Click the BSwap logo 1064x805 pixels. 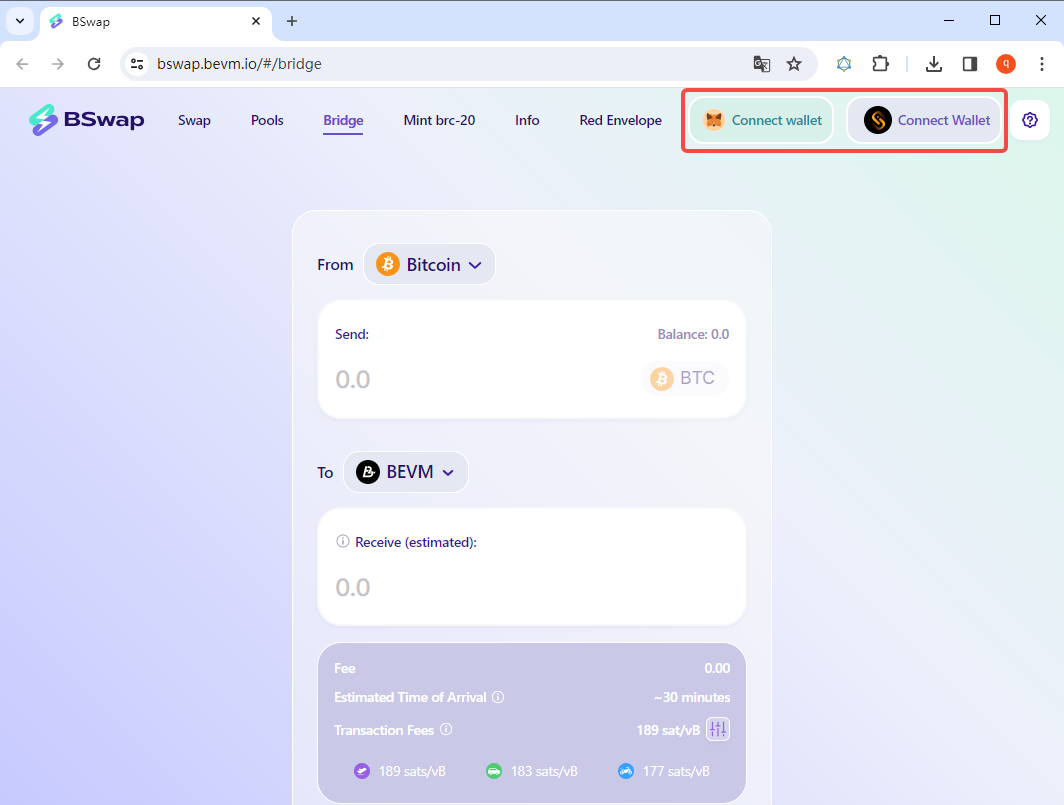pyautogui.click(x=86, y=119)
